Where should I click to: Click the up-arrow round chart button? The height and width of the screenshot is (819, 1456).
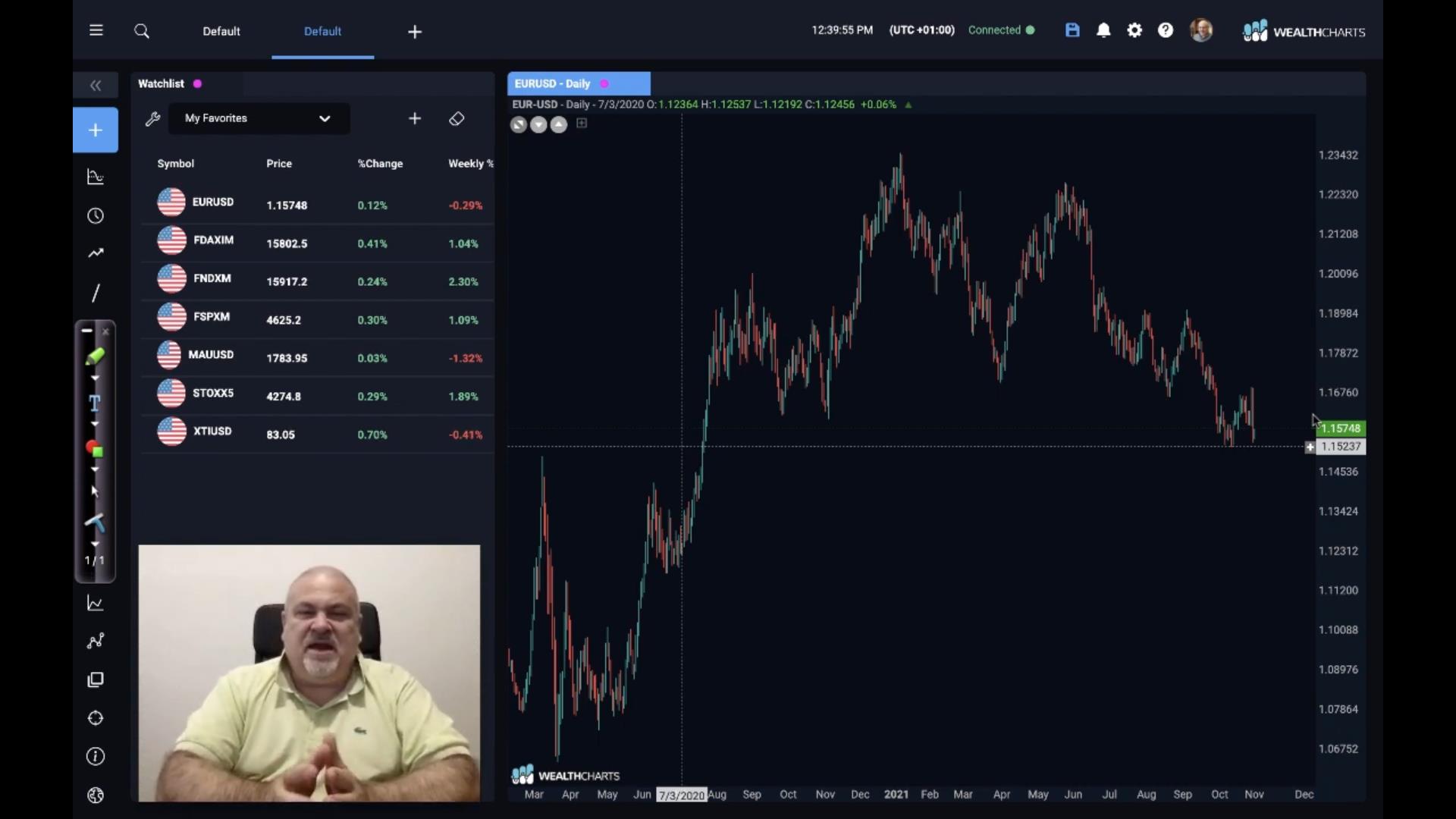click(559, 124)
